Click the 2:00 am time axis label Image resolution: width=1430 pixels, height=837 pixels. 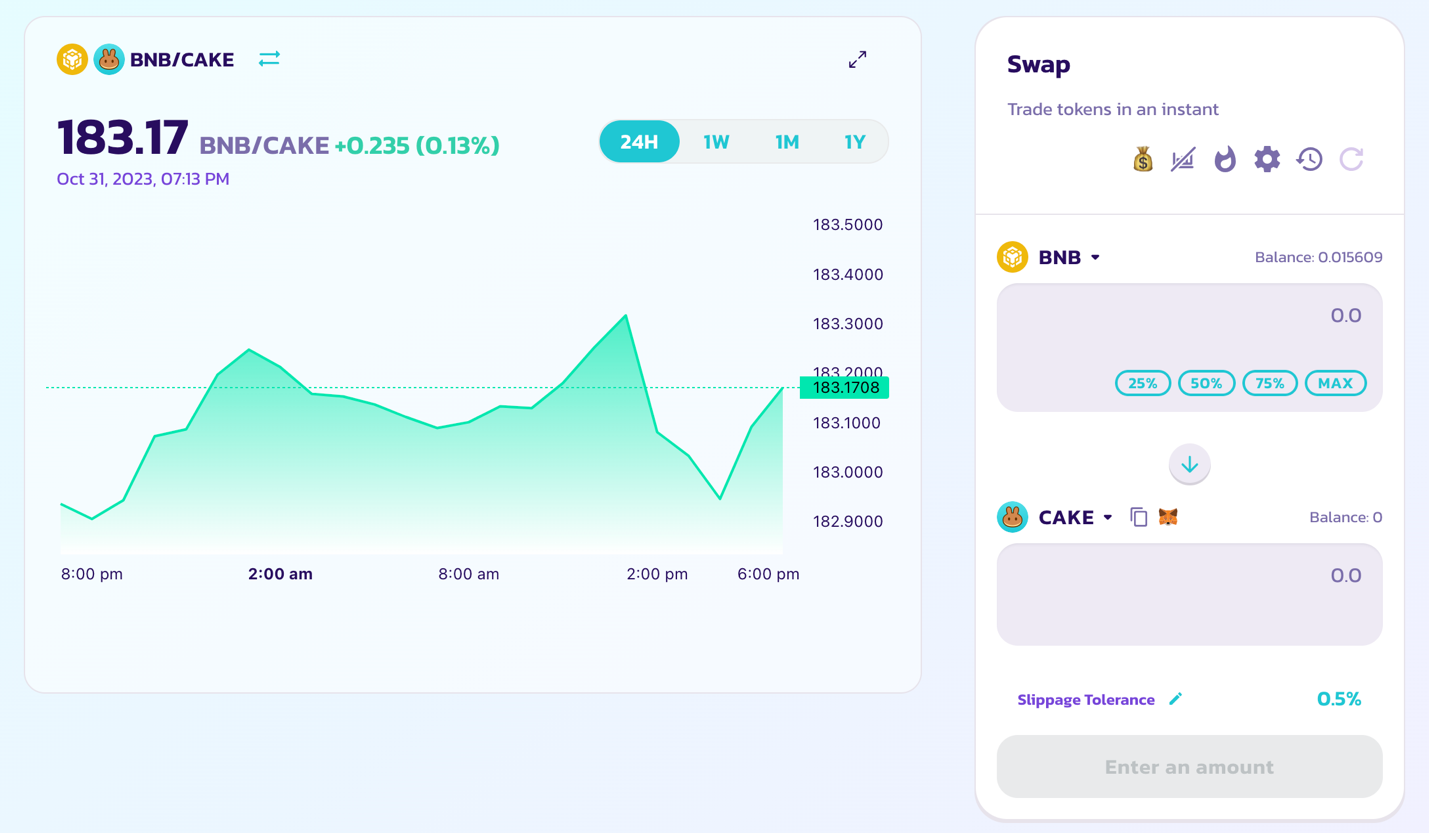(280, 574)
